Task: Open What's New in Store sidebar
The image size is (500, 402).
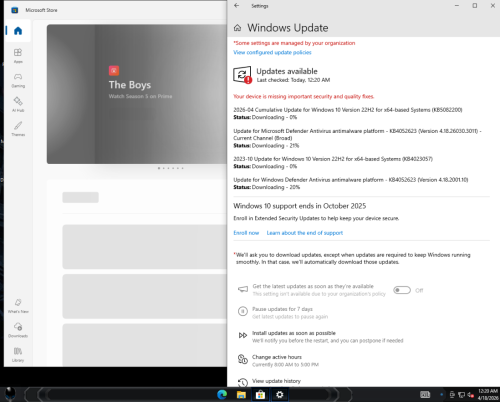Action: [x=18, y=306]
